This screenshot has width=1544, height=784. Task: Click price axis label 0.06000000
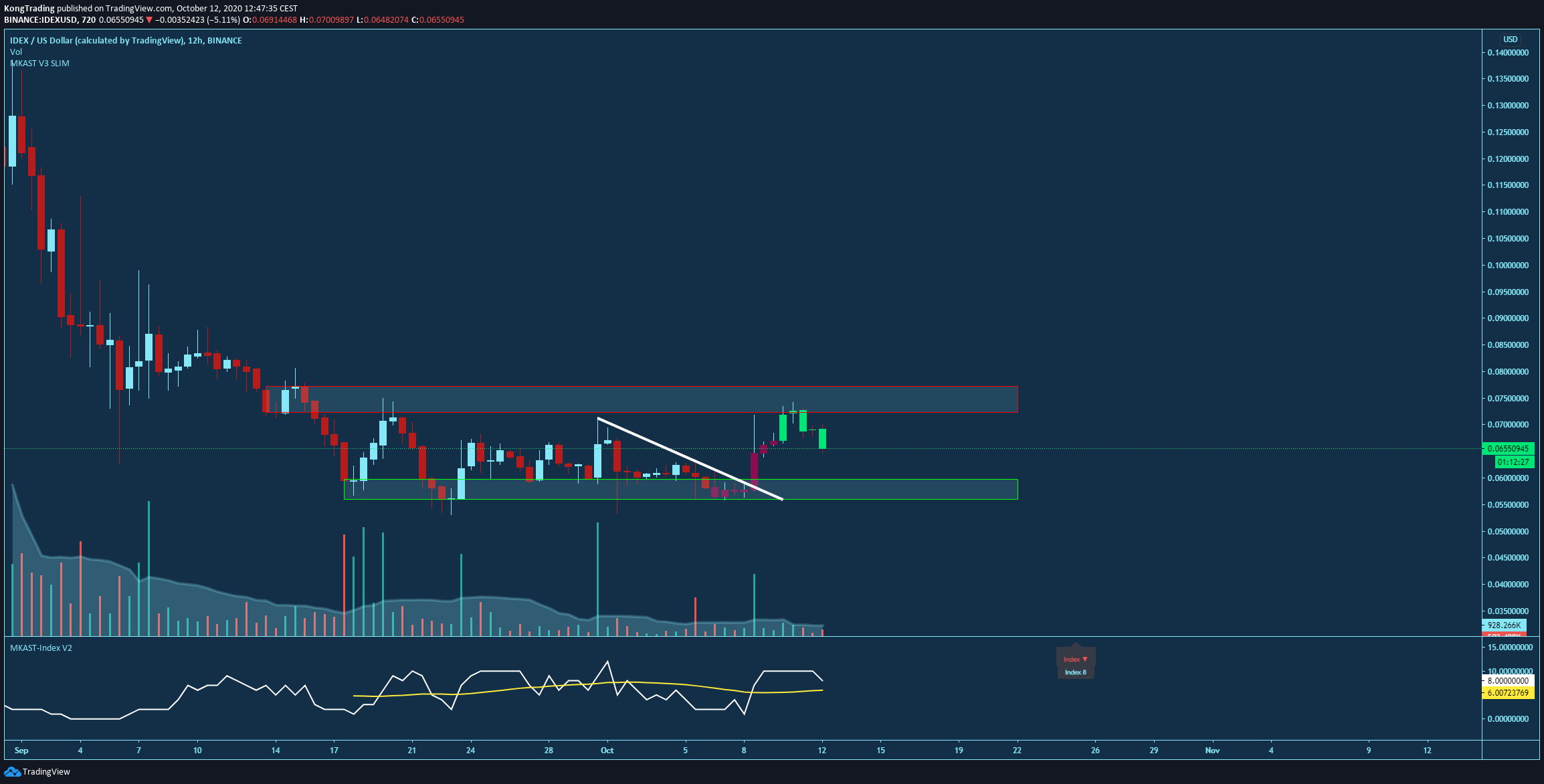(x=1508, y=478)
